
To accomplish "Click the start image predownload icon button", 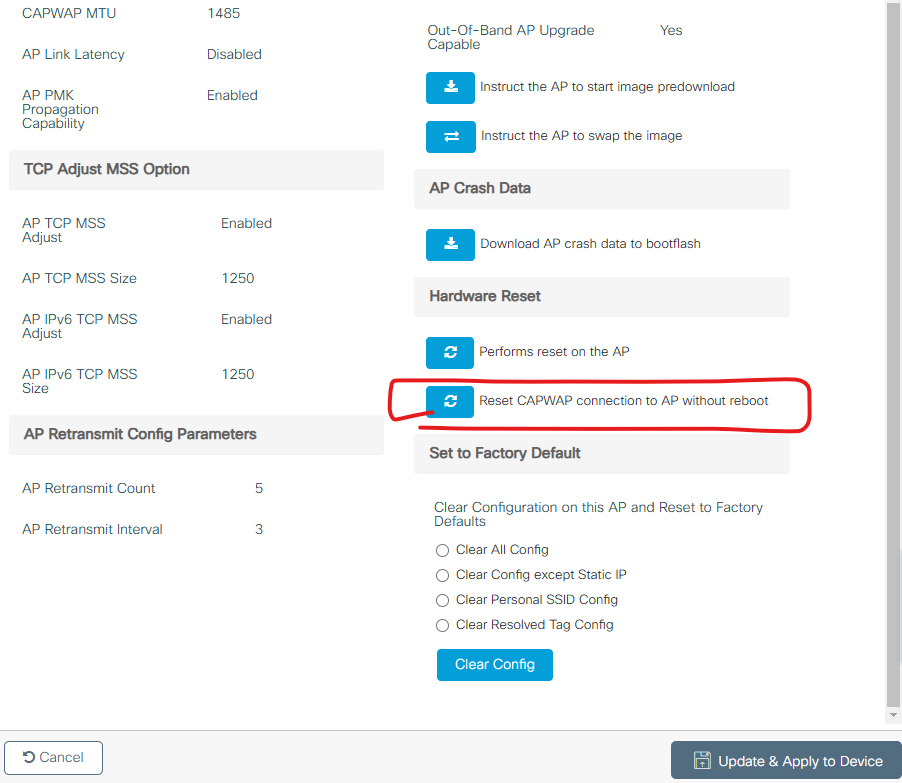I will click(x=450, y=87).
